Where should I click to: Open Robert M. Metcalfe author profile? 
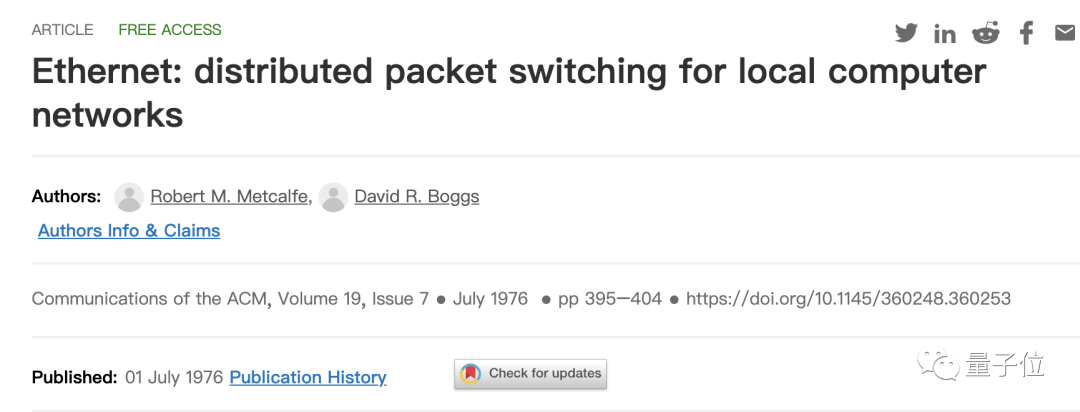pos(229,196)
